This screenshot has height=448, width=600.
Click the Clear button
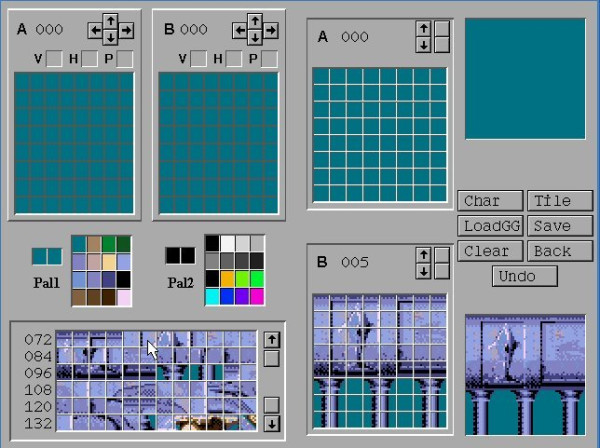[x=490, y=251]
